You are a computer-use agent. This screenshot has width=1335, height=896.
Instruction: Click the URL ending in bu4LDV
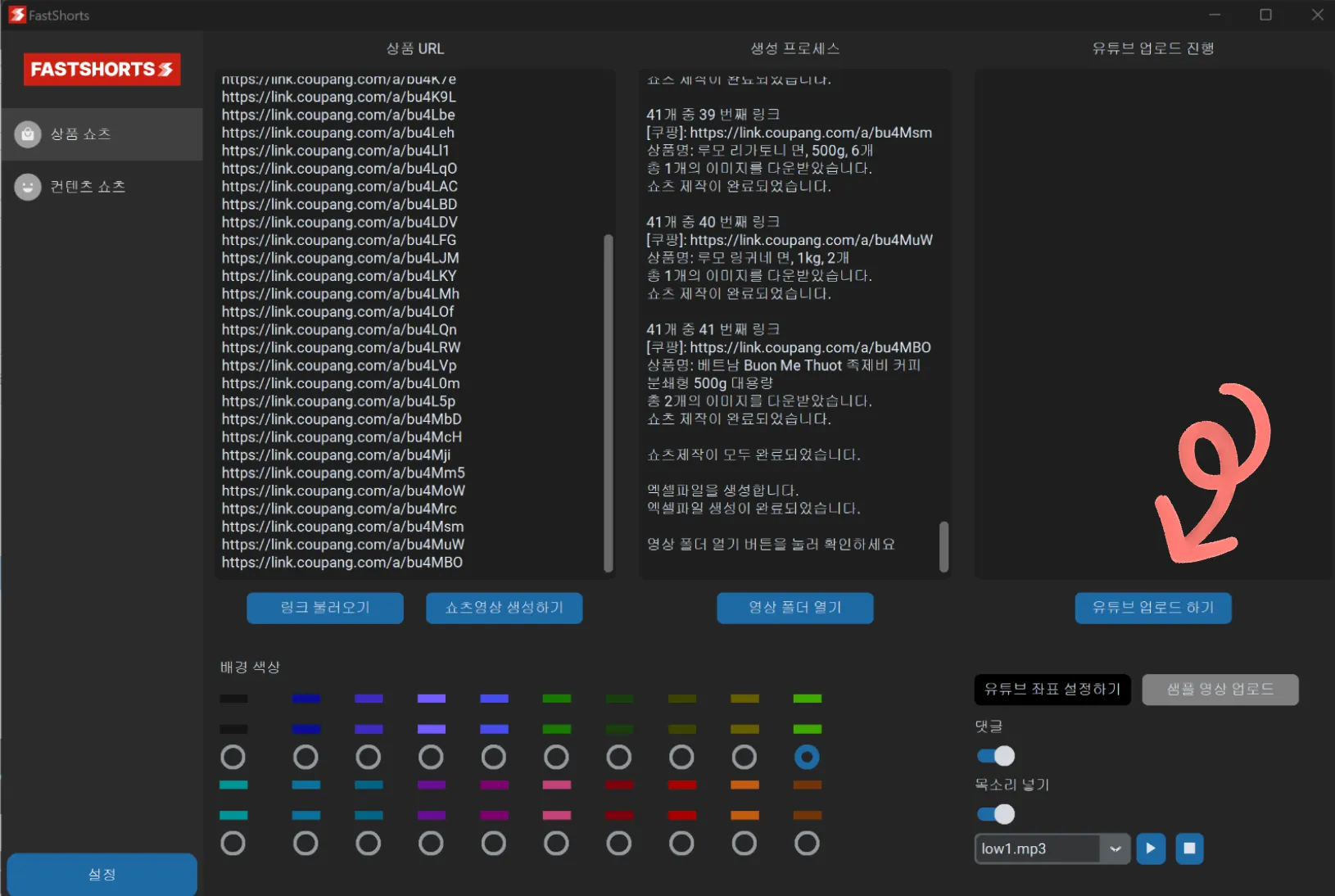340,222
